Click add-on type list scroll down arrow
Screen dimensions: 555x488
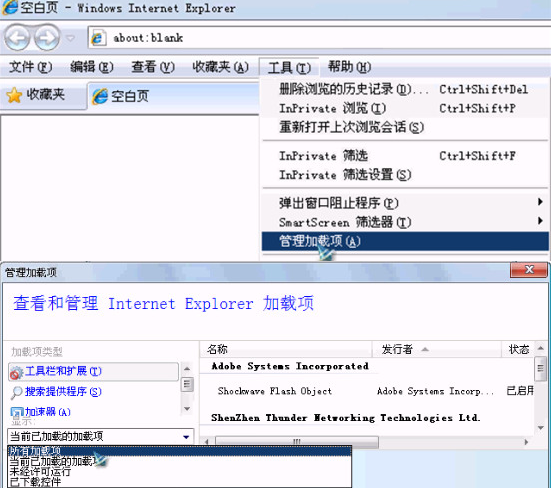[187, 409]
